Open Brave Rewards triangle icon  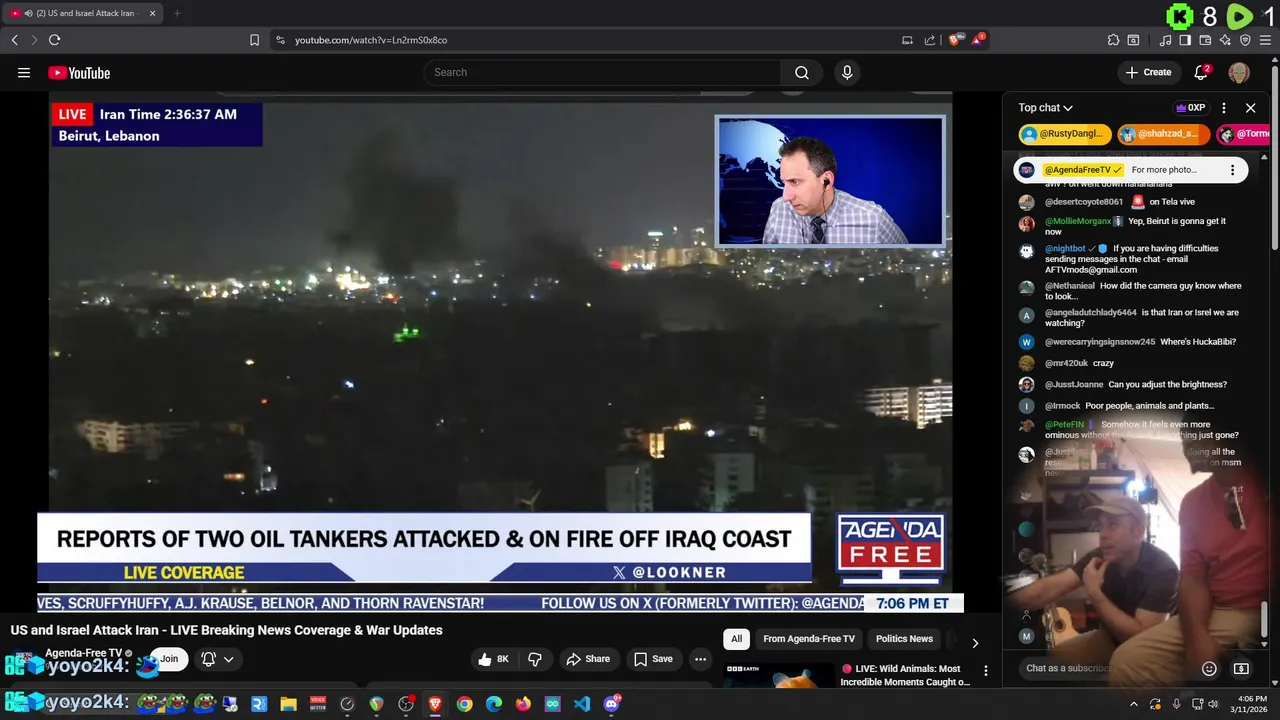[x=979, y=40]
